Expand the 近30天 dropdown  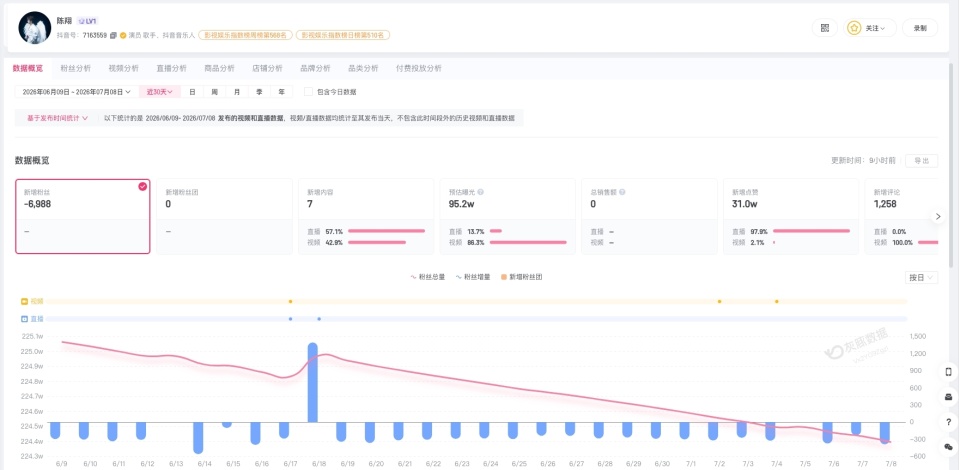[x=160, y=92]
